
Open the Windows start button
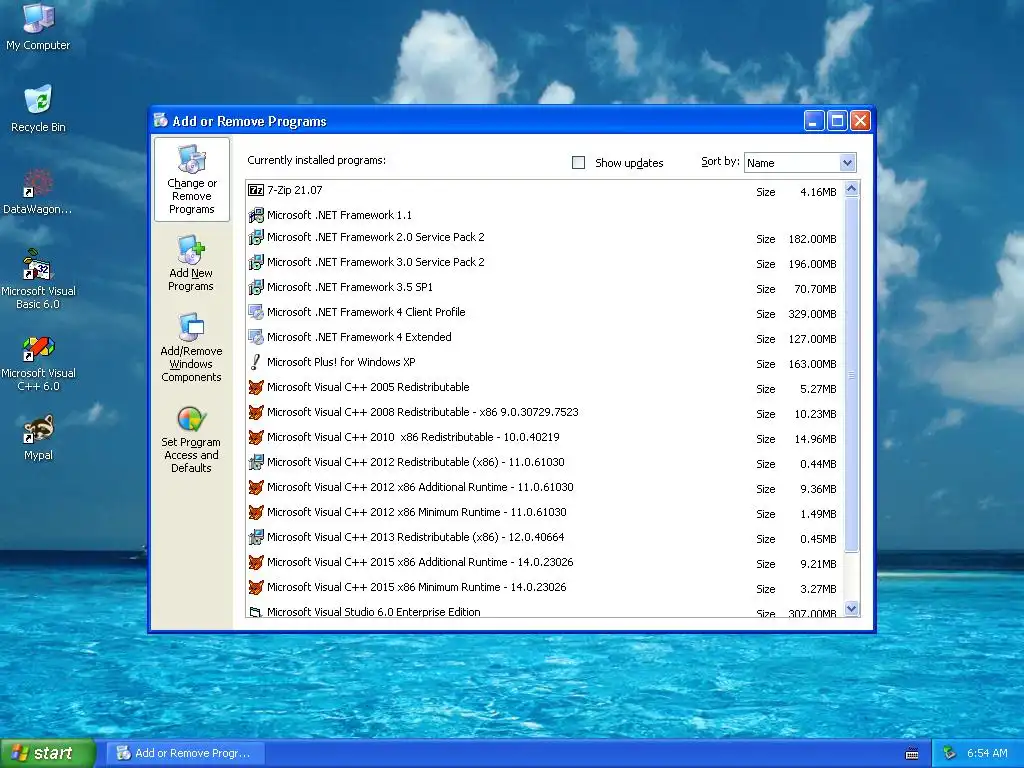coord(47,754)
